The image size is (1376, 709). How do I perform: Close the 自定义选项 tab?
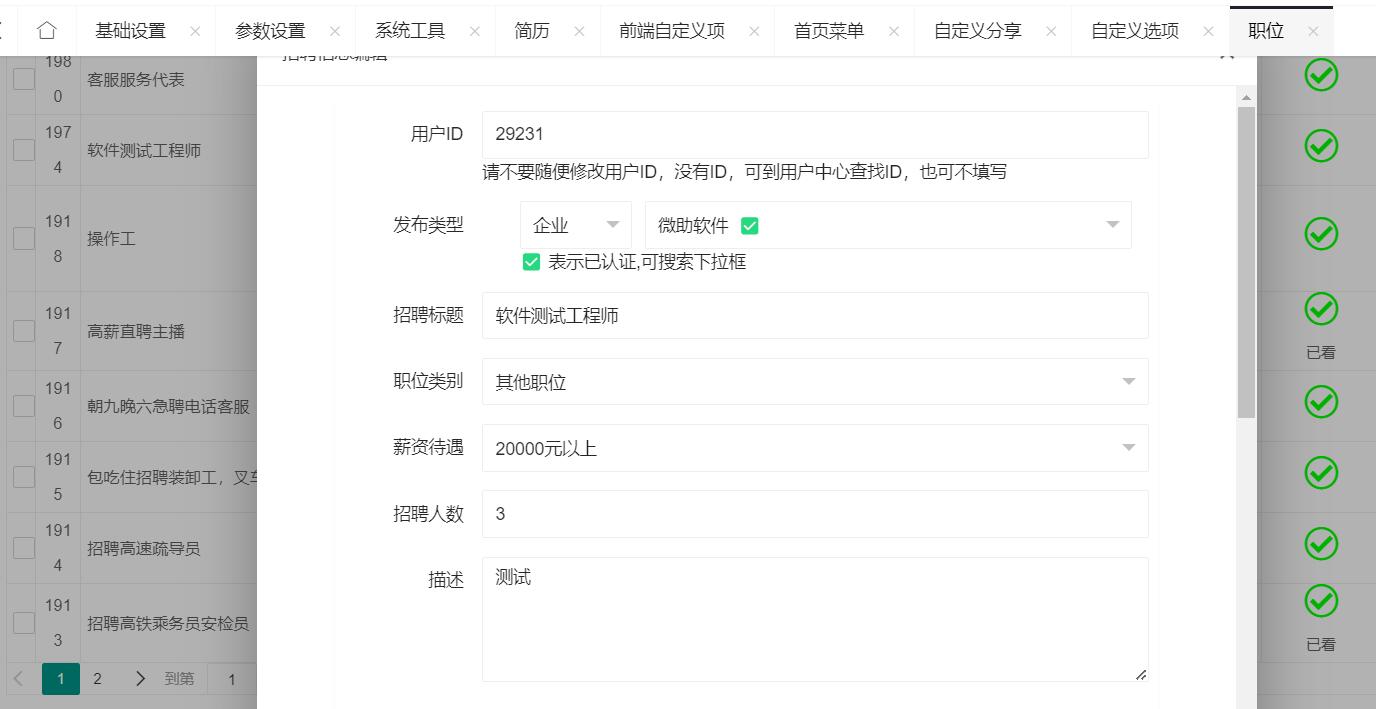click(x=1208, y=32)
